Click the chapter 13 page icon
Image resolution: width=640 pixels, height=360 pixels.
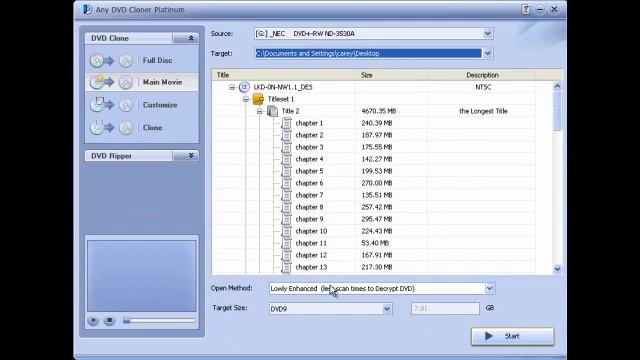click(x=287, y=267)
